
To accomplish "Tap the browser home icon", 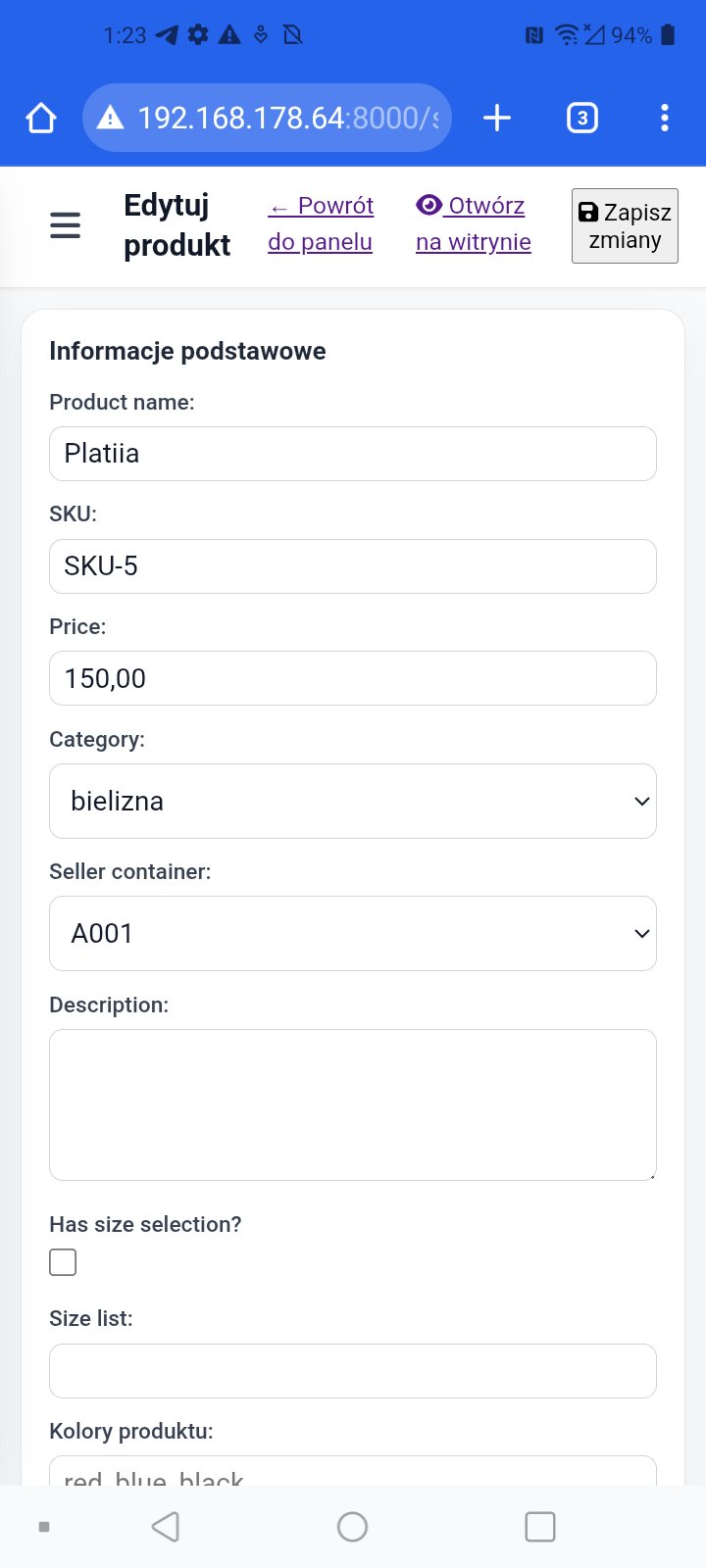I will tap(41, 119).
